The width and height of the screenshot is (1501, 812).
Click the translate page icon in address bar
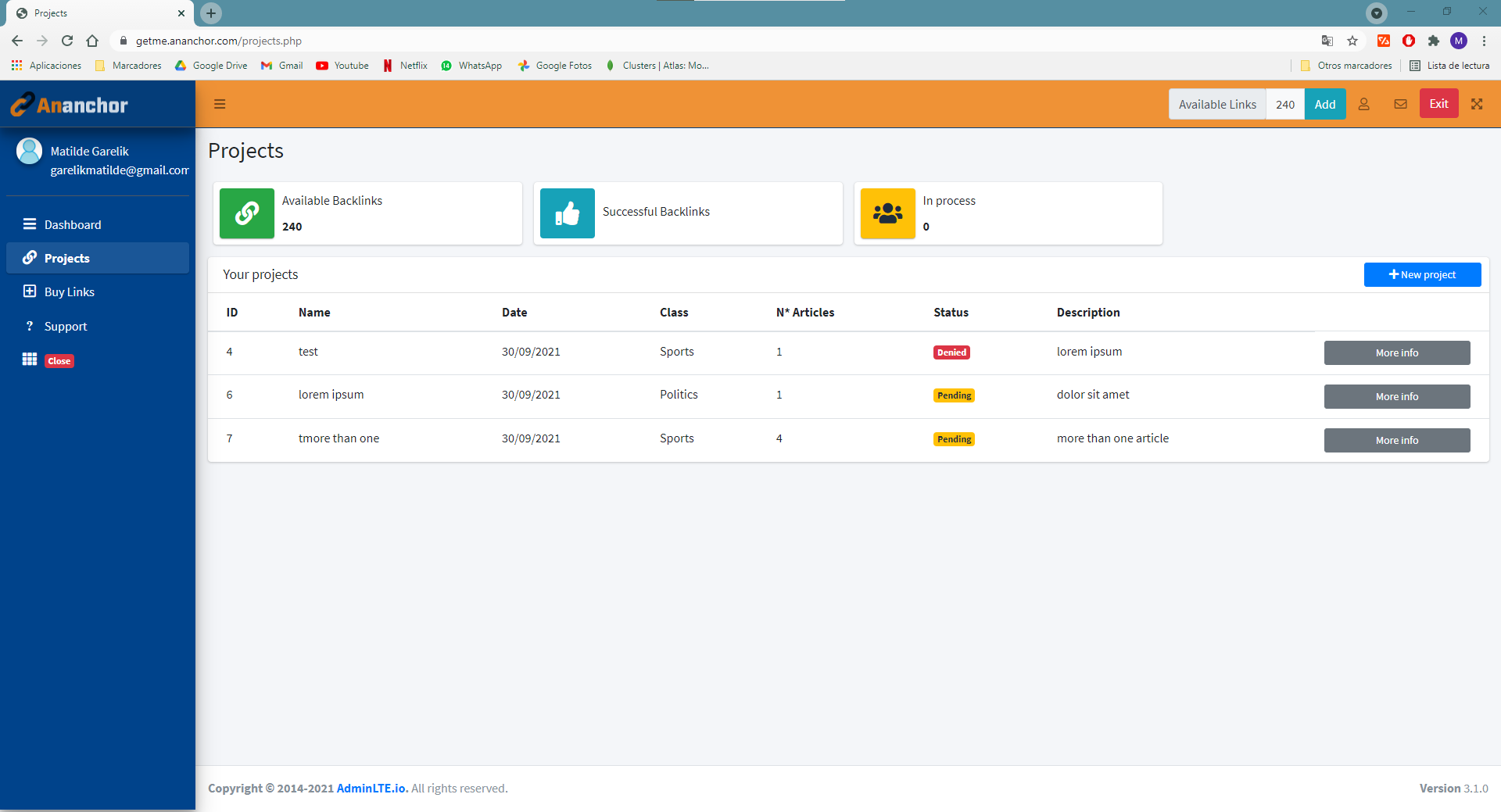1327,41
